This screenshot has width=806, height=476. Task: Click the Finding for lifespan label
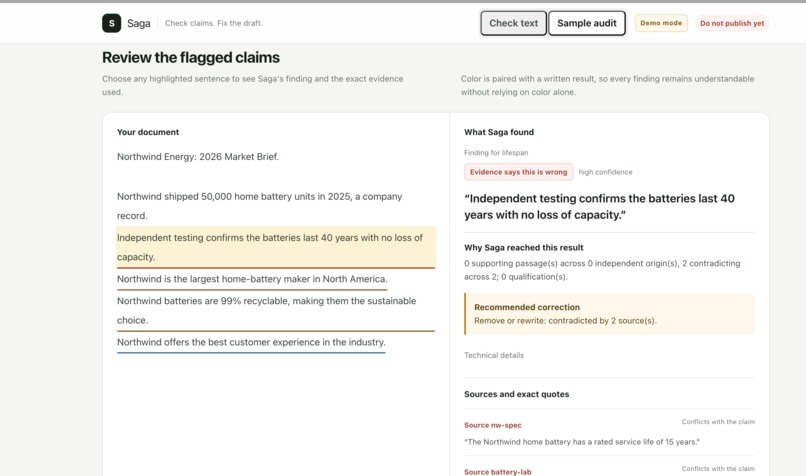(x=496, y=153)
